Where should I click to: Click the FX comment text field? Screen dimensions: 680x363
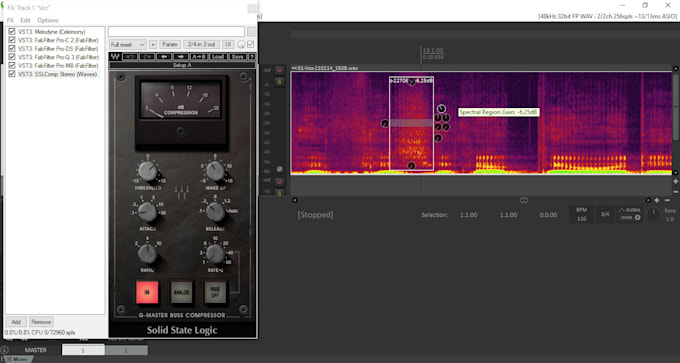click(x=177, y=32)
